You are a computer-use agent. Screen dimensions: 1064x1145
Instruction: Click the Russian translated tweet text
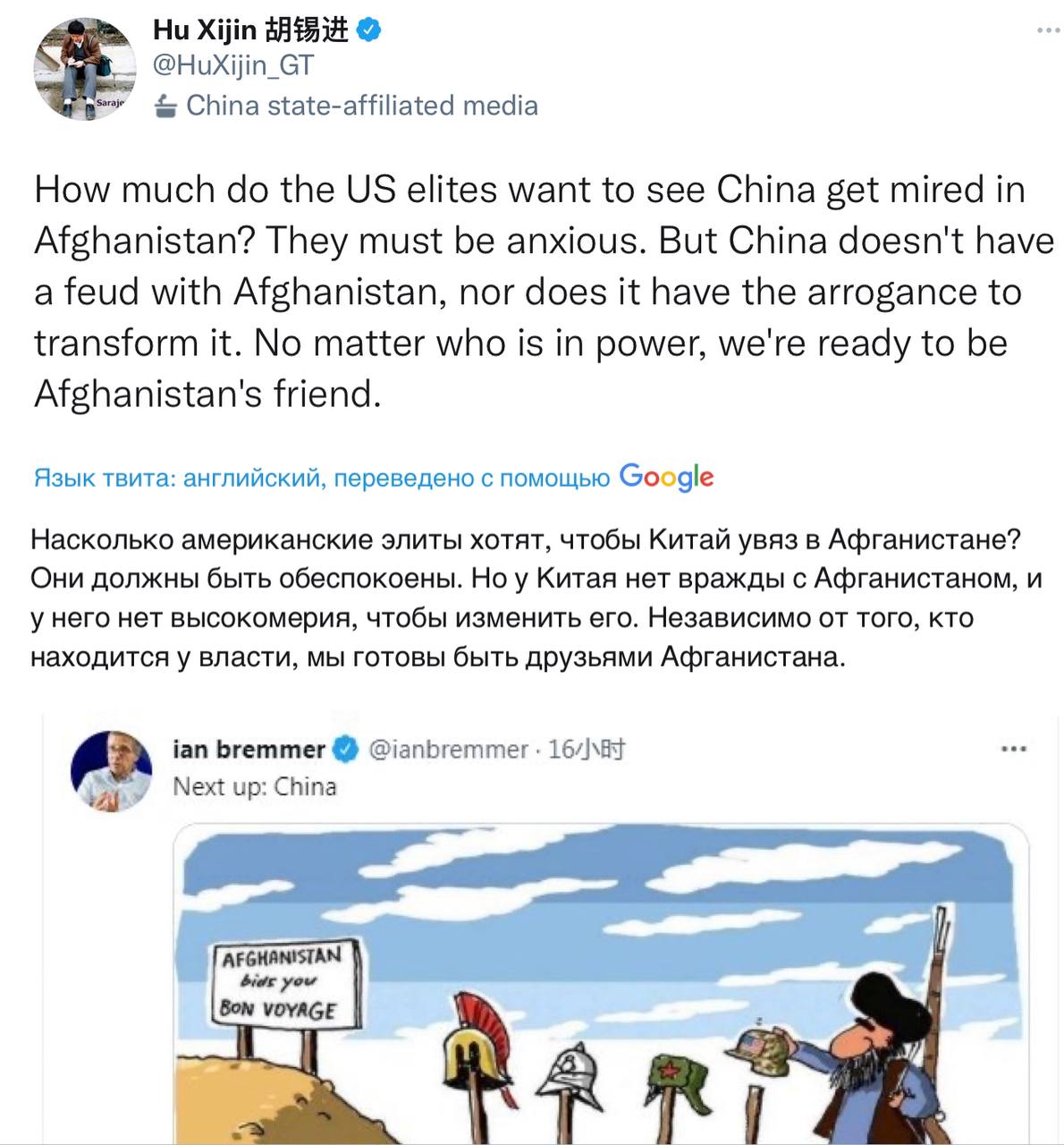tap(536, 598)
